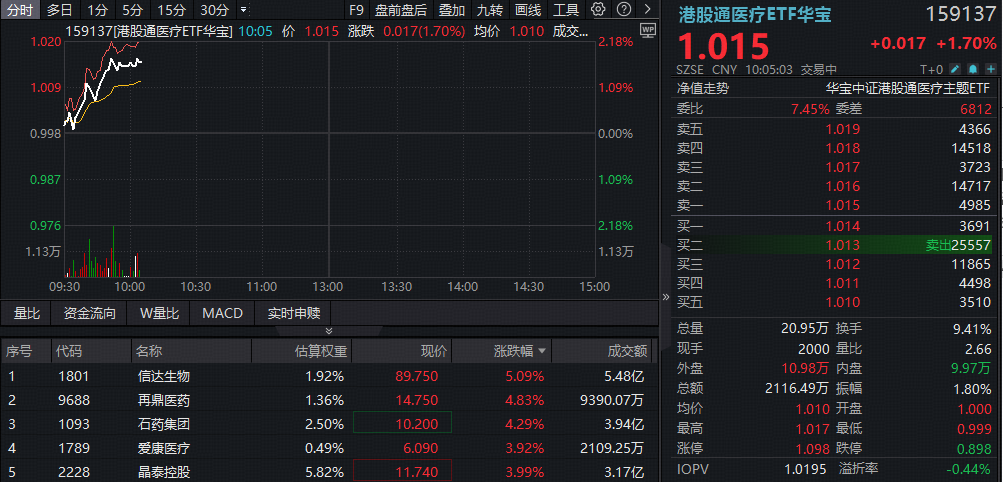Click 华宝中证港股通医疗主题ETF fund name
The width and height of the screenshot is (1003, 482).
[x=908, y=89]
